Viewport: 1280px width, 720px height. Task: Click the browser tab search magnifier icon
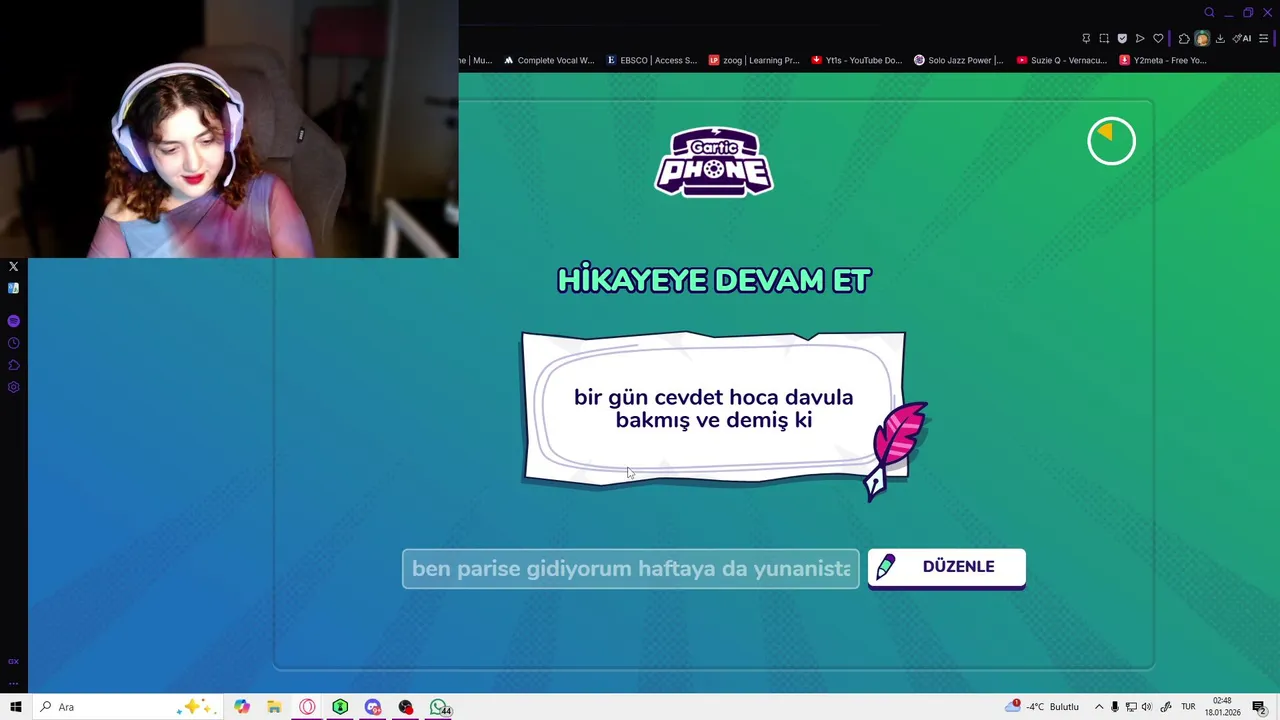point(1209,13)
